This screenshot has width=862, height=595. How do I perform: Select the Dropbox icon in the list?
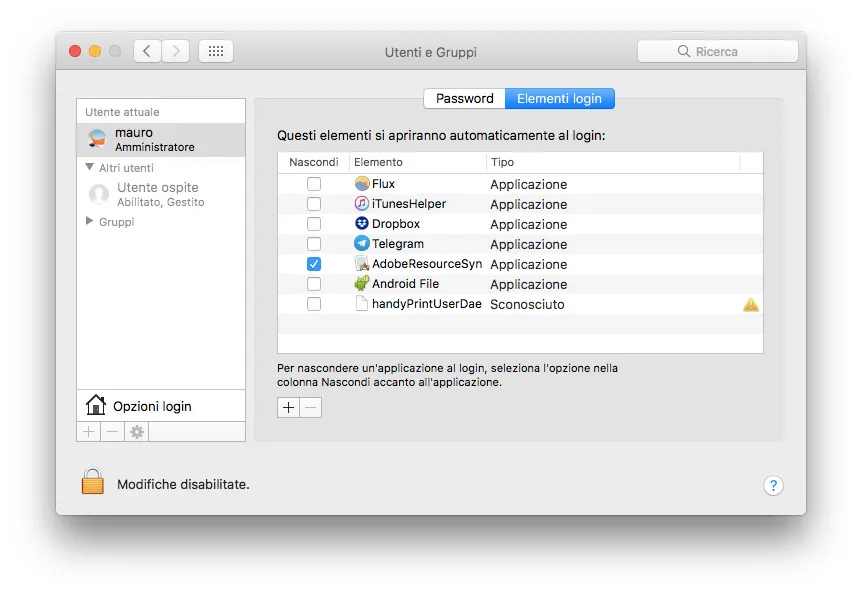tap(360, 224)
